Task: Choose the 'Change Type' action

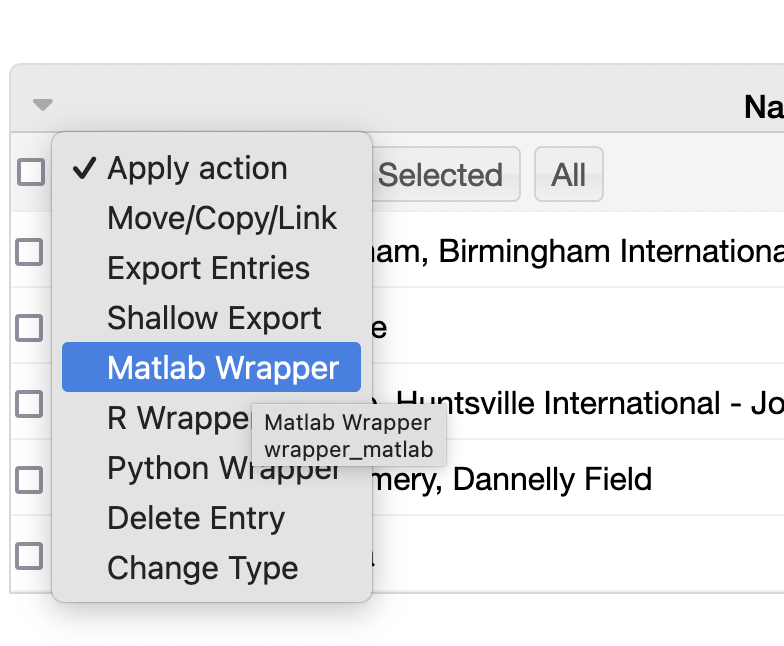Action: click(202, 569)
